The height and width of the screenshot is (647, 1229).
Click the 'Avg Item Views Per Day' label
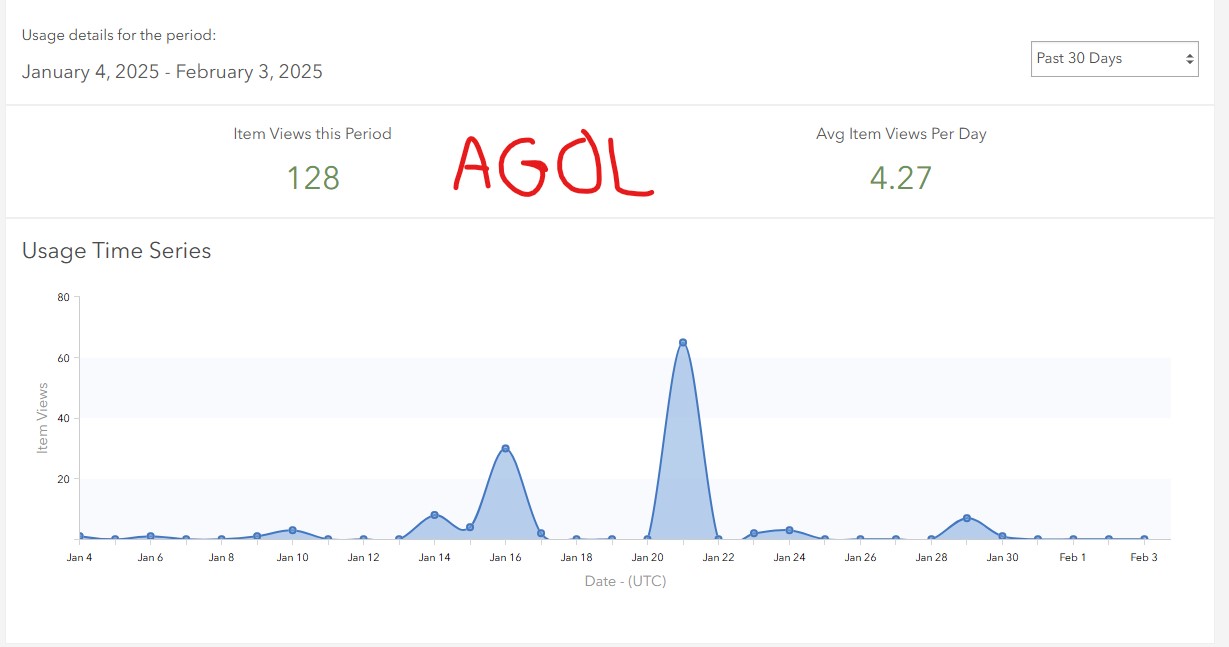click(901, 133)
